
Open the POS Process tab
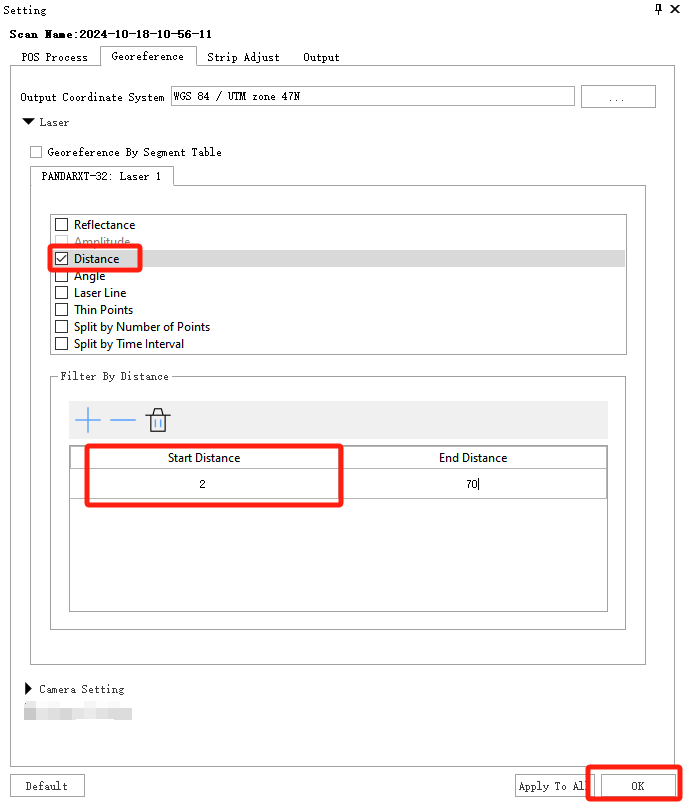point(55,57)
